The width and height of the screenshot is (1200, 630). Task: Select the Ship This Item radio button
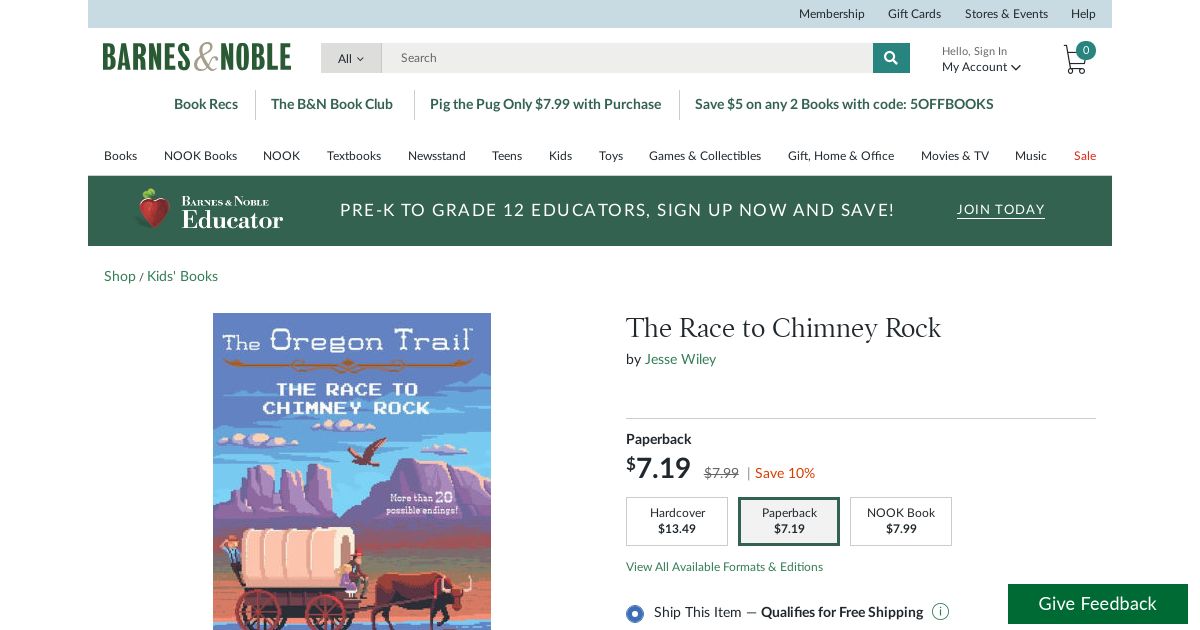tap(635, 613)
